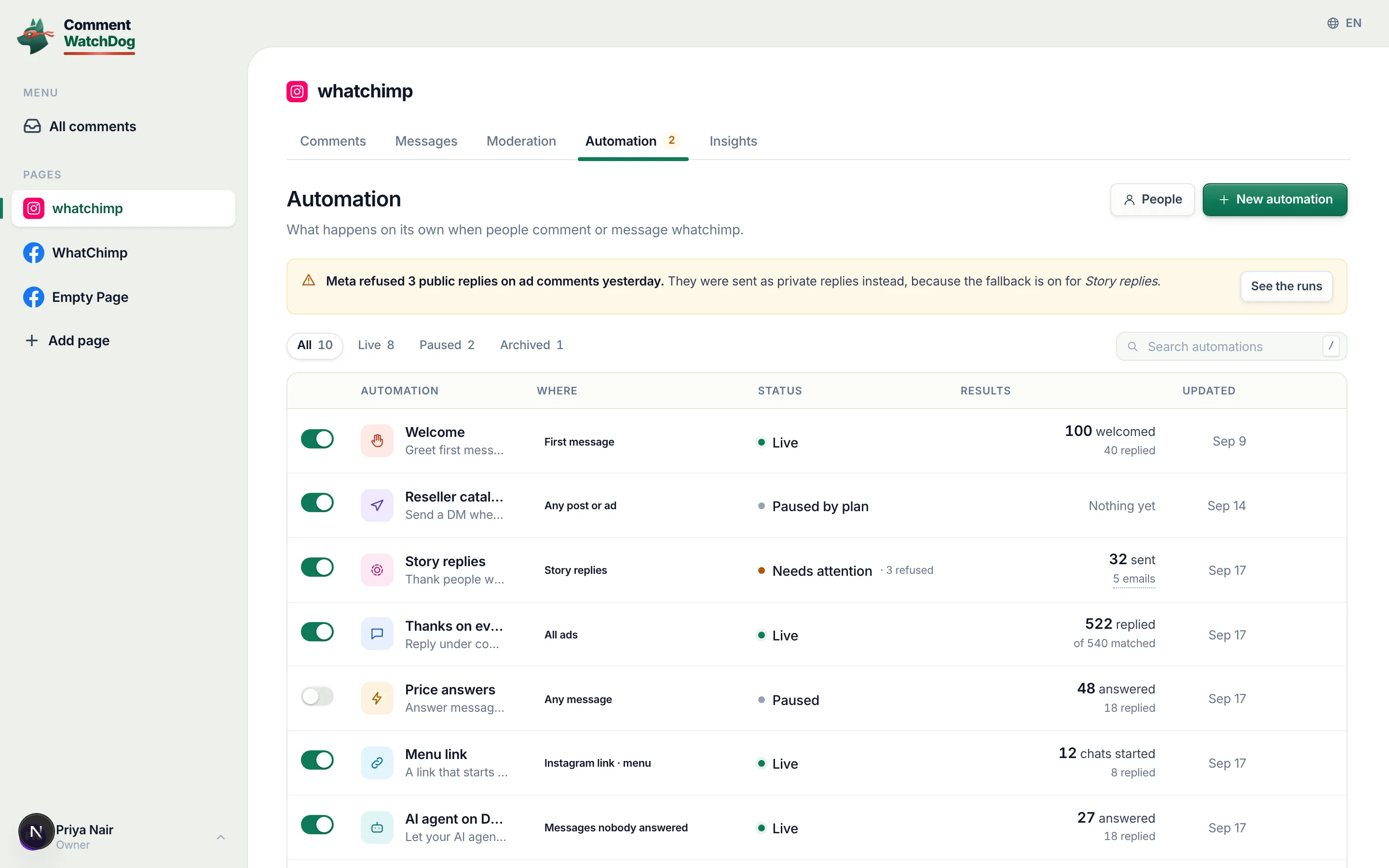Click the UPDATED column header
The image size is (1389, 868).
click(1208, 391)
